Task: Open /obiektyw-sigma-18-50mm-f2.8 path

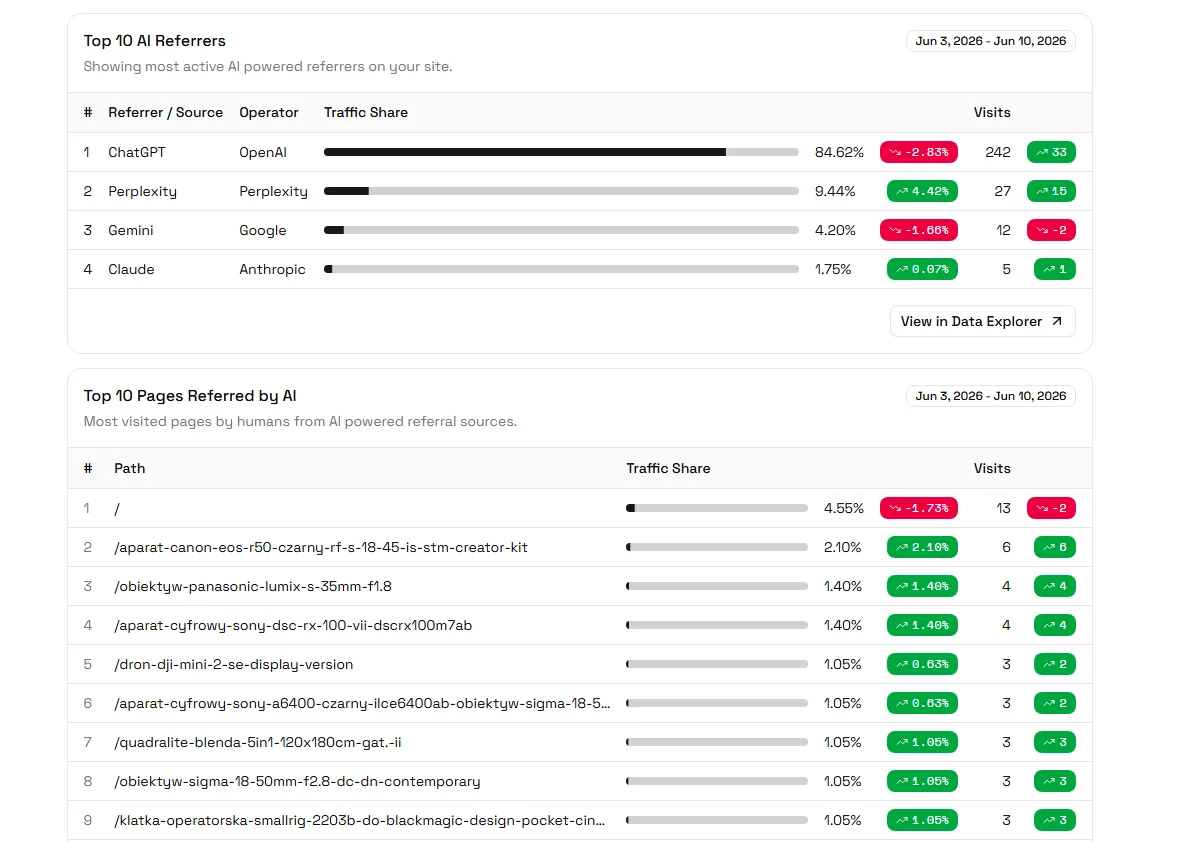Action: tap(297, 781)
